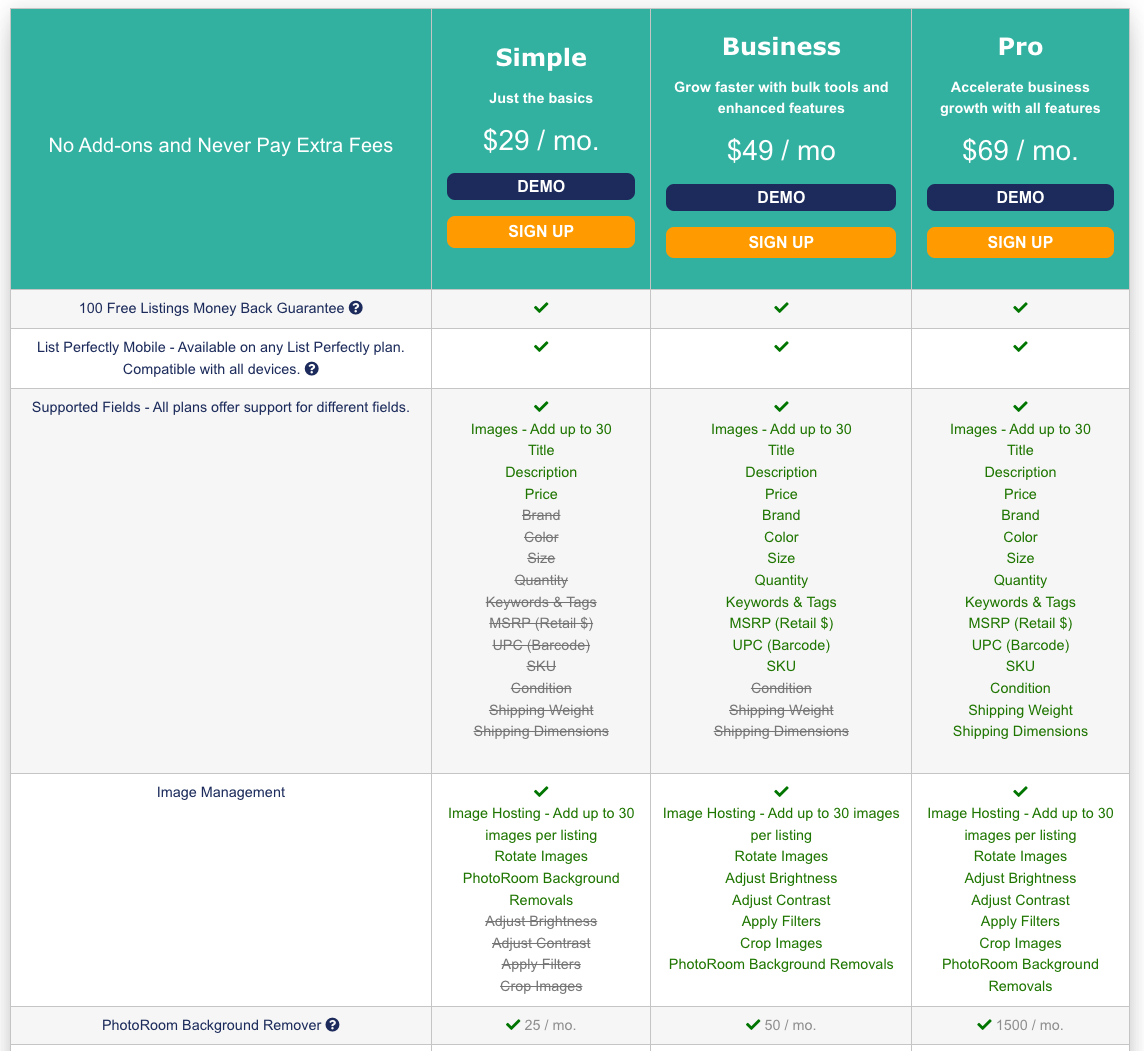The width and height of the screenshot is (1144, 1051).
Task: Click the Business plan heading
Action: (x=781, y=47)
